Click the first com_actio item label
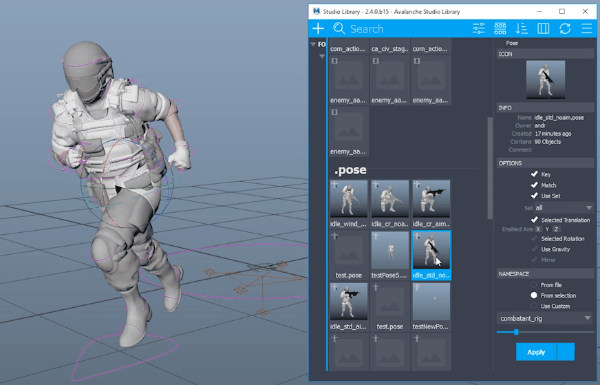Viewport: 600px width, 385px height. click(347, 49)
